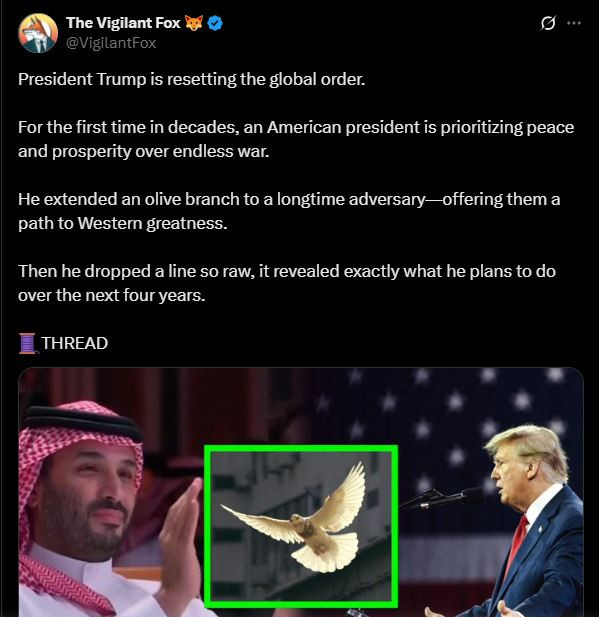Open the @VigilantFox handle link
599x617 pixels.
coord(111,42)
